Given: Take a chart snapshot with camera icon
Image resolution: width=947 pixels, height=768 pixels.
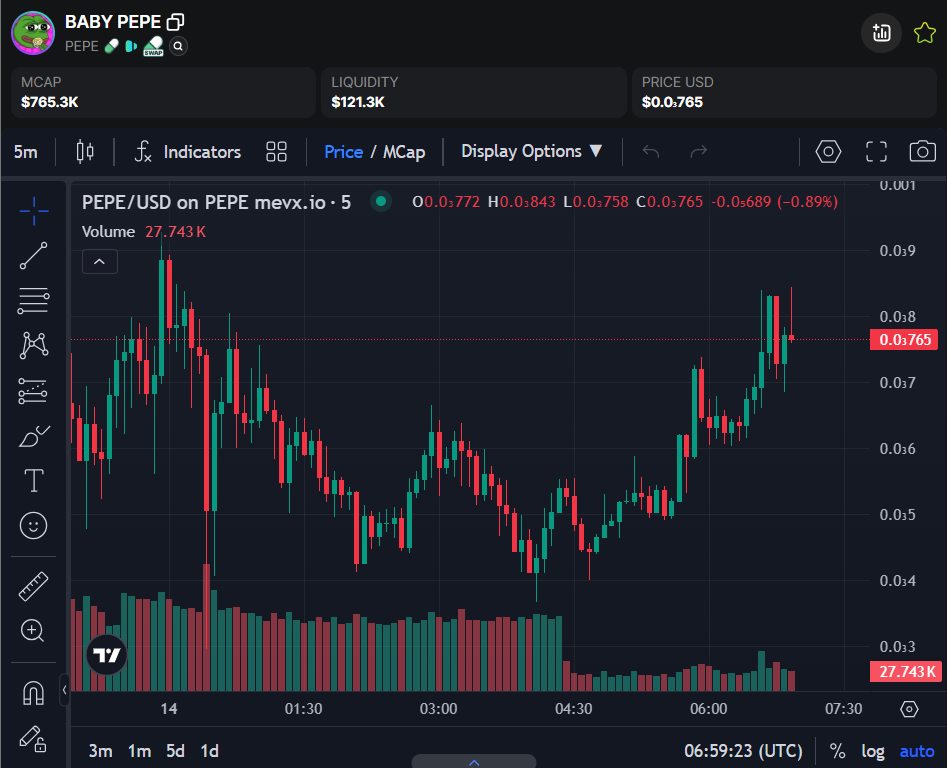Looking at the screenshot, I should pyautogui.click(x=922, y=152).
